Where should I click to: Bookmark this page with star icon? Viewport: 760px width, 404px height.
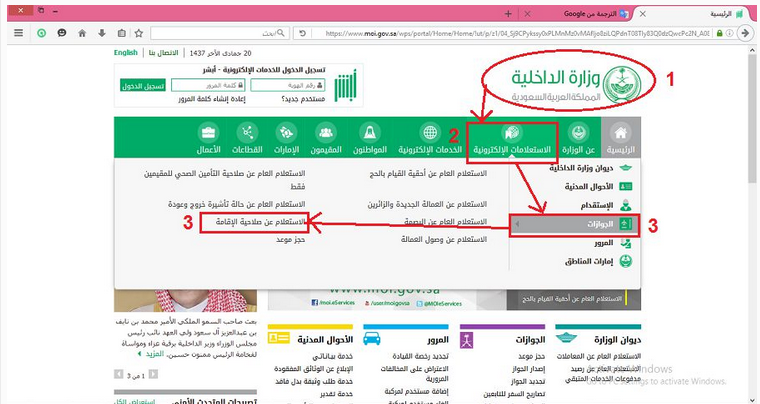click(x=139, y=33)
